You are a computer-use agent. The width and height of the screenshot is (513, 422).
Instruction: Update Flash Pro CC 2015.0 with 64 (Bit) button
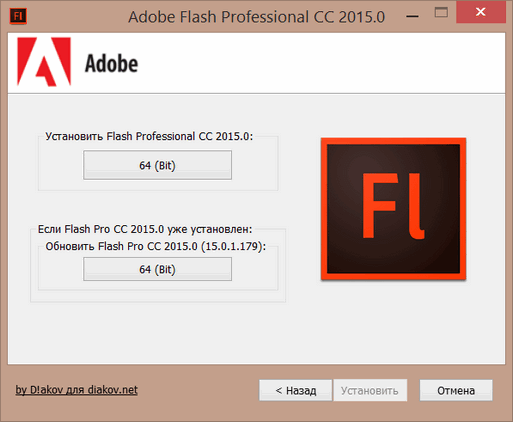157,269
